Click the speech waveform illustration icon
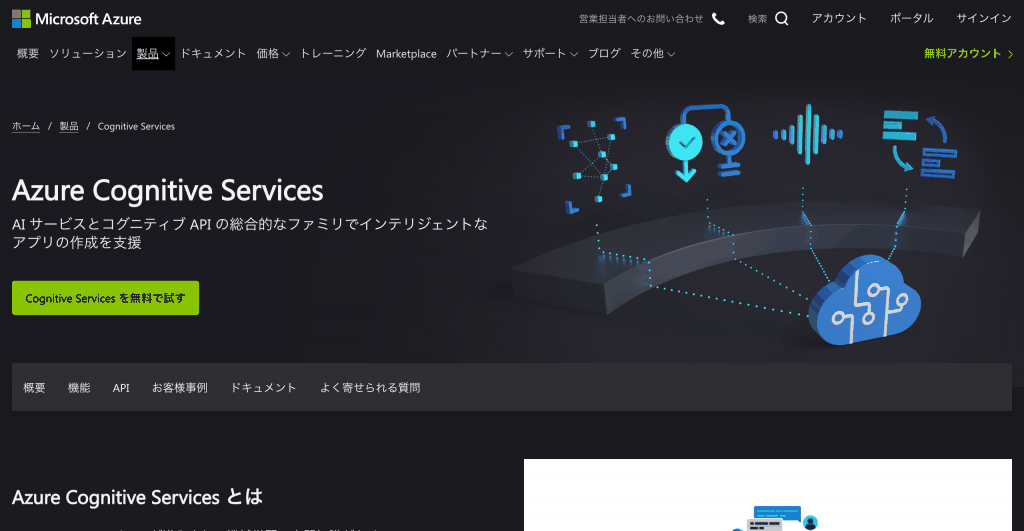This screenshot has height=531, width=1024. pos(808,135)
